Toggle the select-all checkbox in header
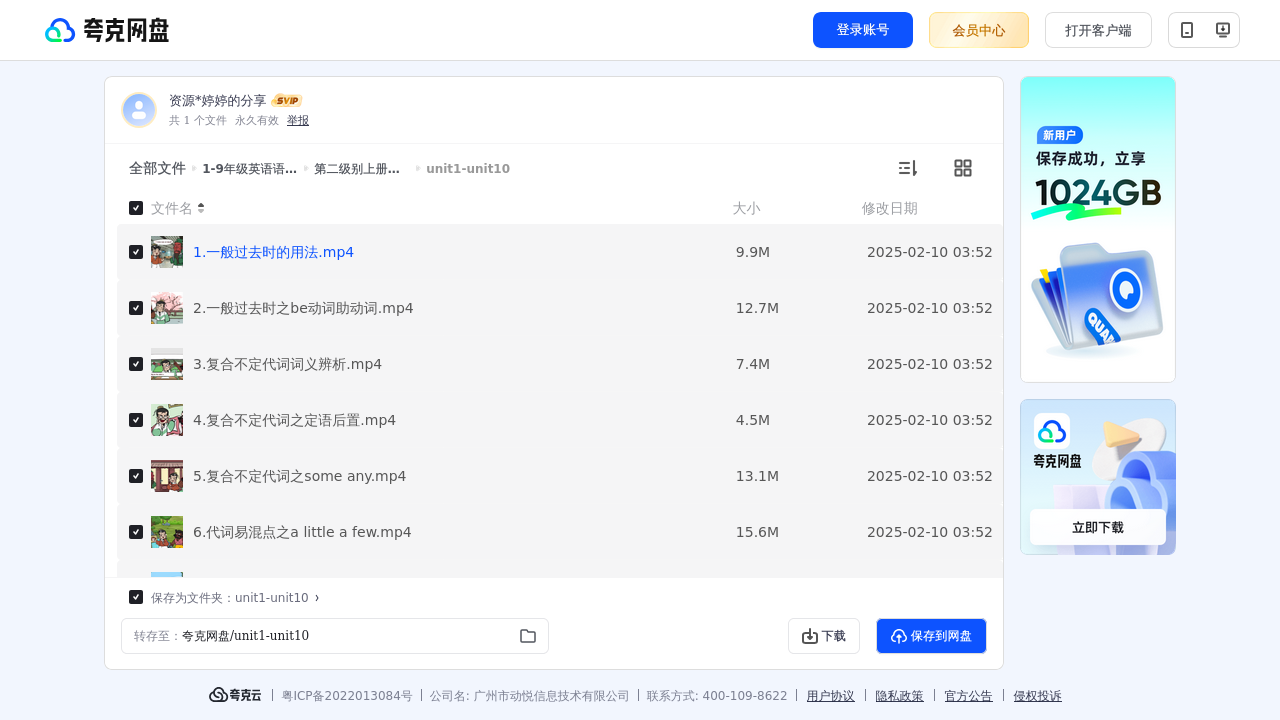This screenshot has height=720, width=1280. [136, 208]
